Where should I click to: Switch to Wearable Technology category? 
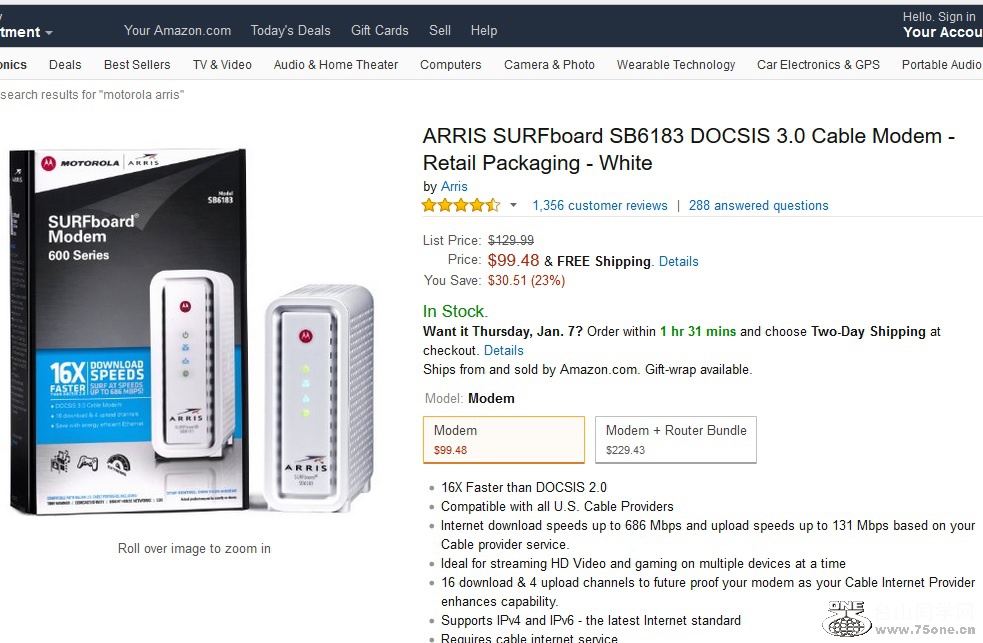[676, 64]
